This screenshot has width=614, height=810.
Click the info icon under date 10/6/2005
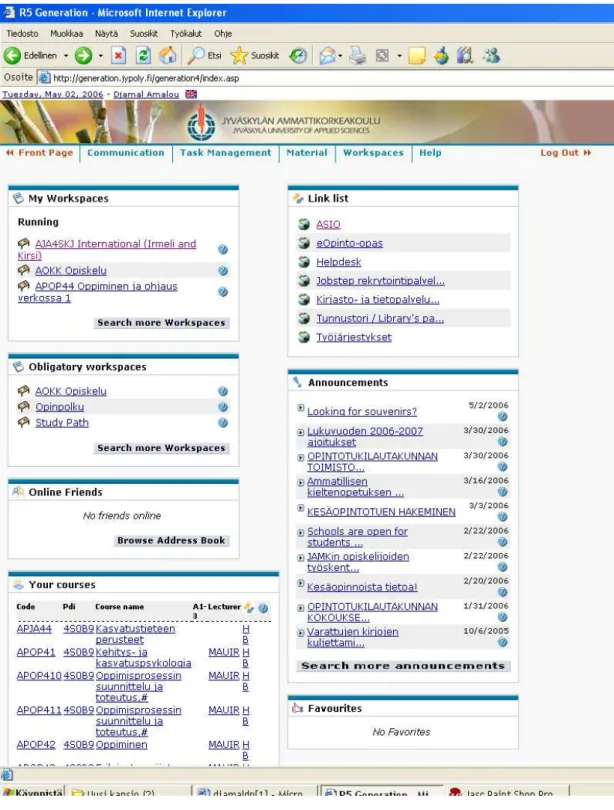(x=502, y=642)
